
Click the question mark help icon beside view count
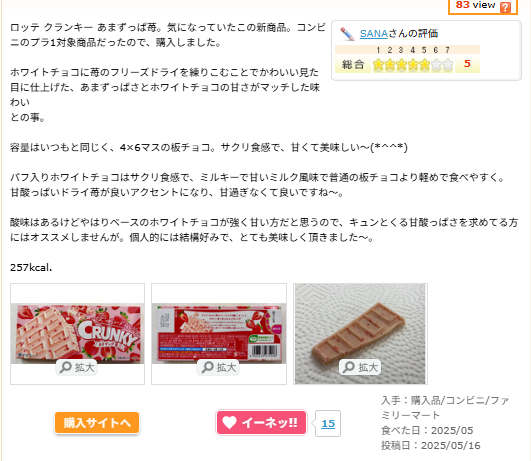coord(505,7)
